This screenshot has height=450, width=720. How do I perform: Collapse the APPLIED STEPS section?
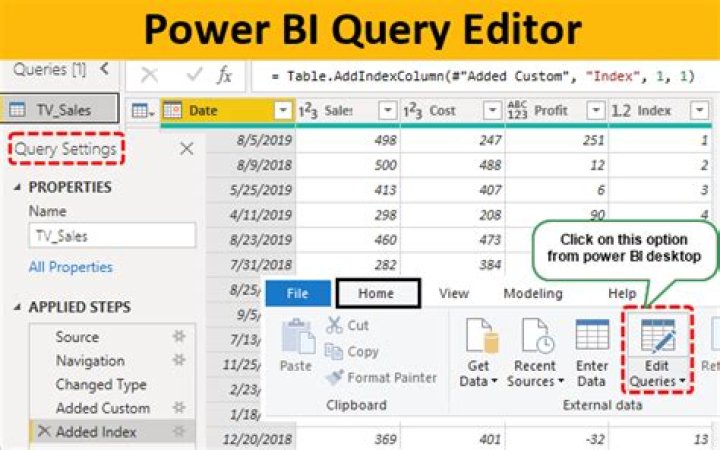(x=16, y=307)
